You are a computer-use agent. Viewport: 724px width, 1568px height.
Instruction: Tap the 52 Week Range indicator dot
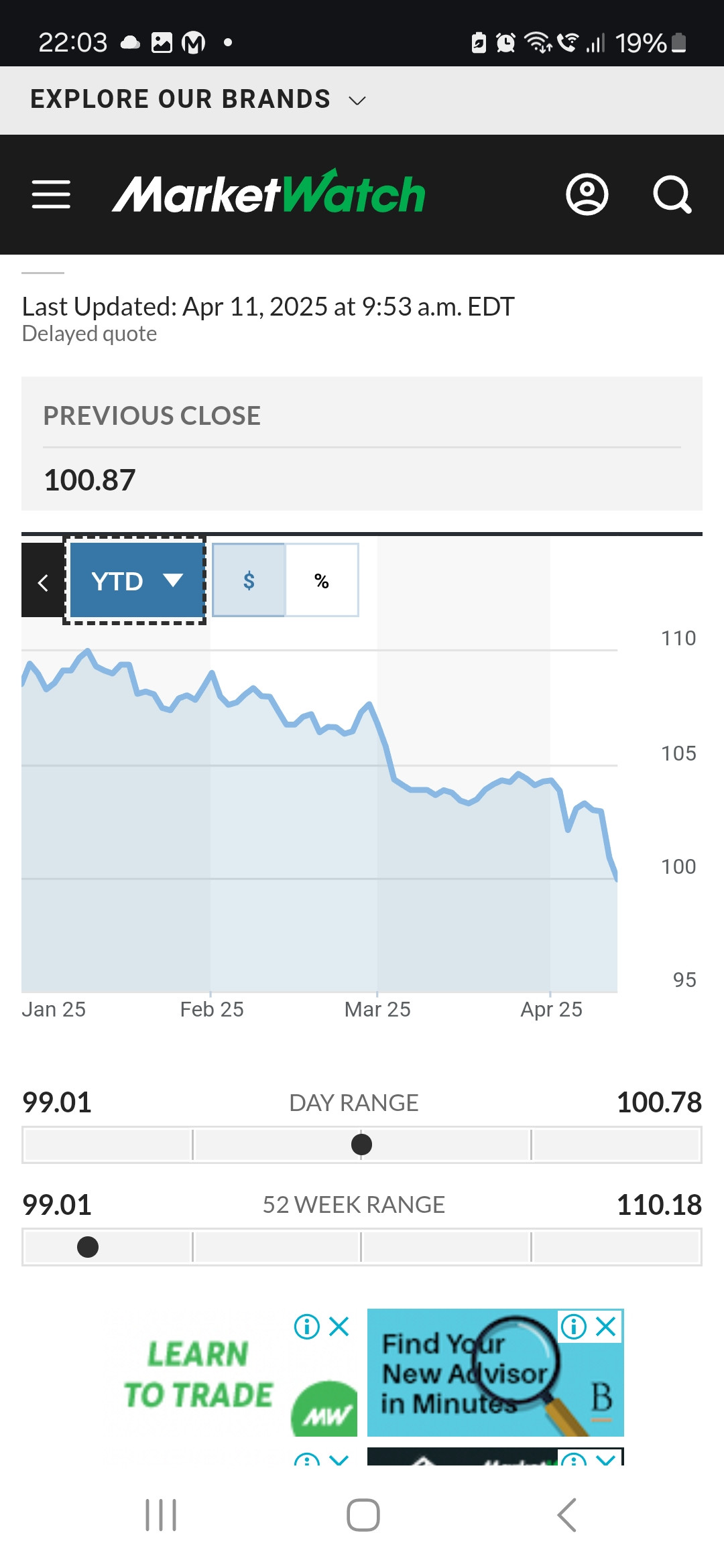click(88, 1247)
